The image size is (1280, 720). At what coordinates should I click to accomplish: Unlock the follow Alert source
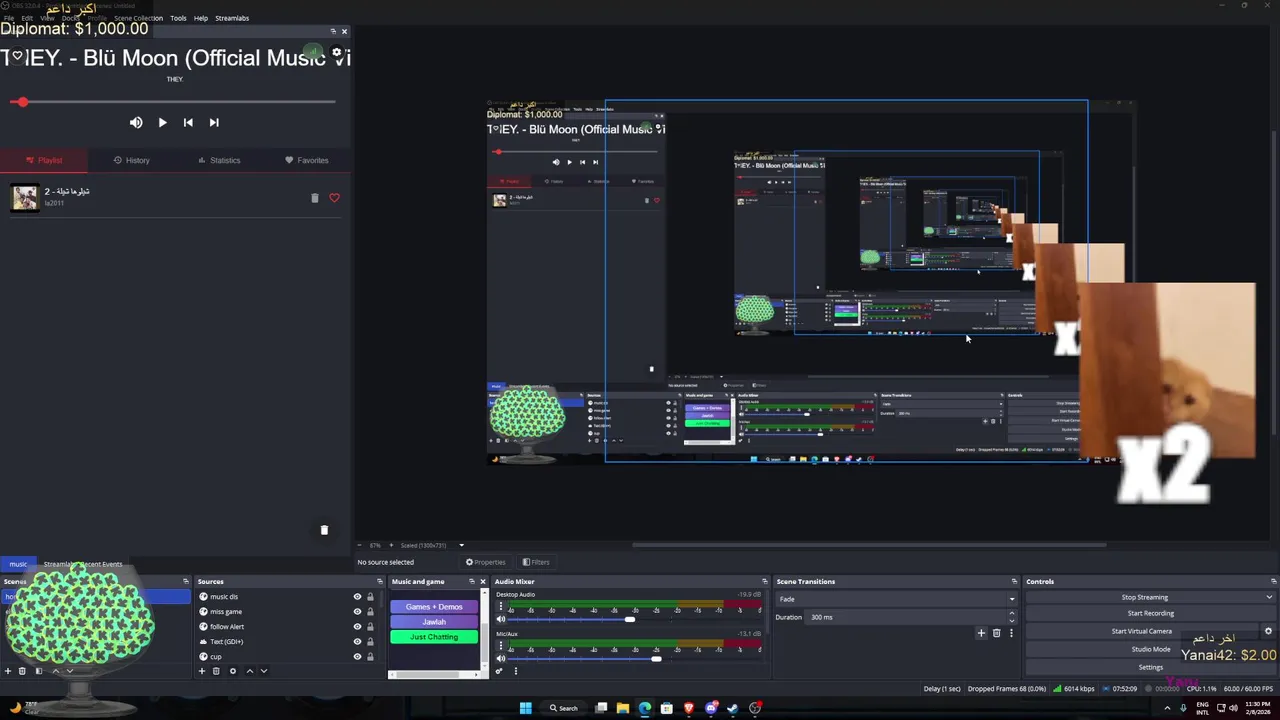point(370,627)
